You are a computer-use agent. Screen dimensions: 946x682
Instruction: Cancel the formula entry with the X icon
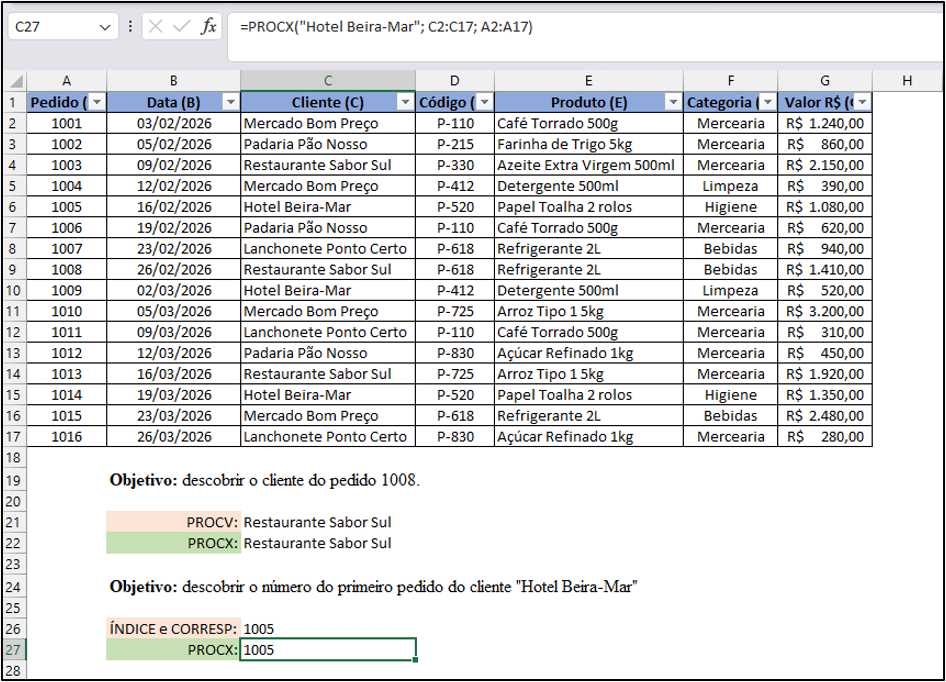pos(155,27)
